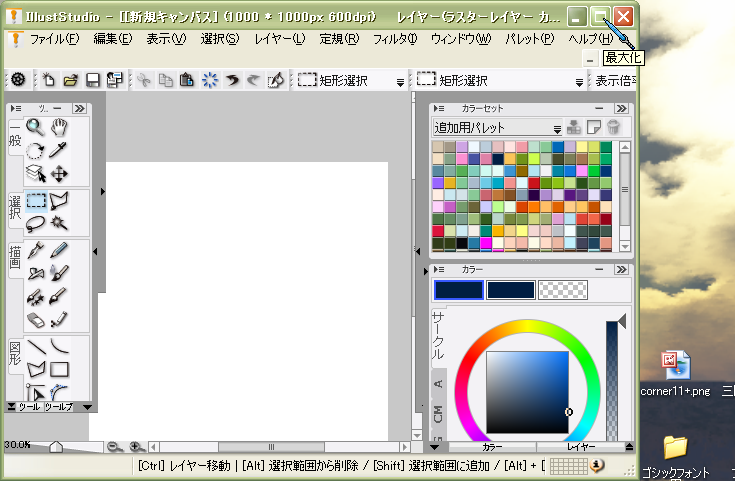Switch to the 一般 tool tab
The image size is (735, 481).
(15, 136)
